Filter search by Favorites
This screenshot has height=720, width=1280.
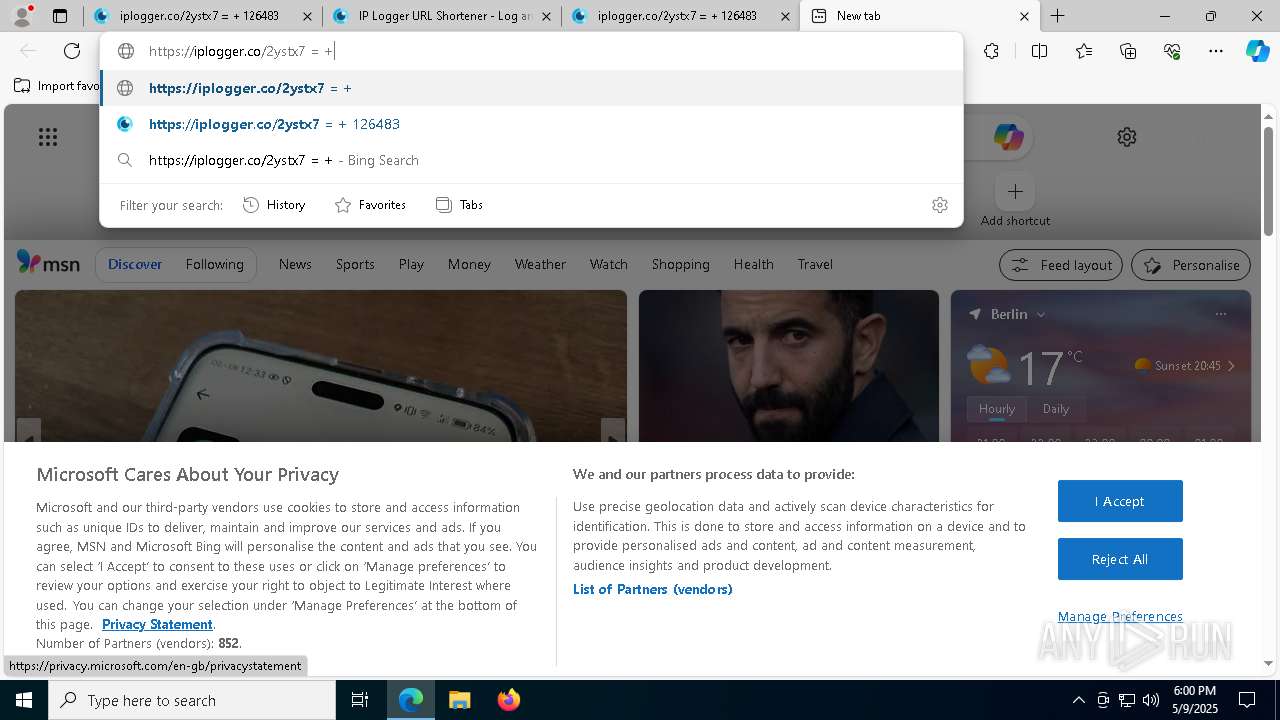[x=370, y=205]
